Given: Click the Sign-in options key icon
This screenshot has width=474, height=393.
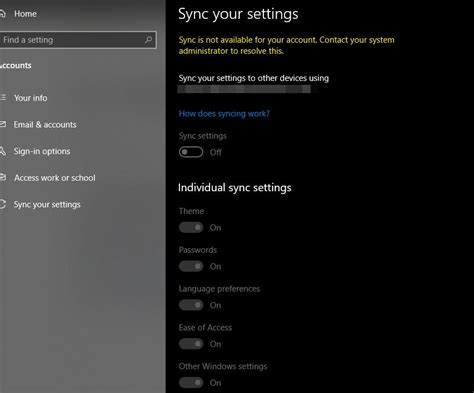Looking at the screenshot, I should coord(3,151).
